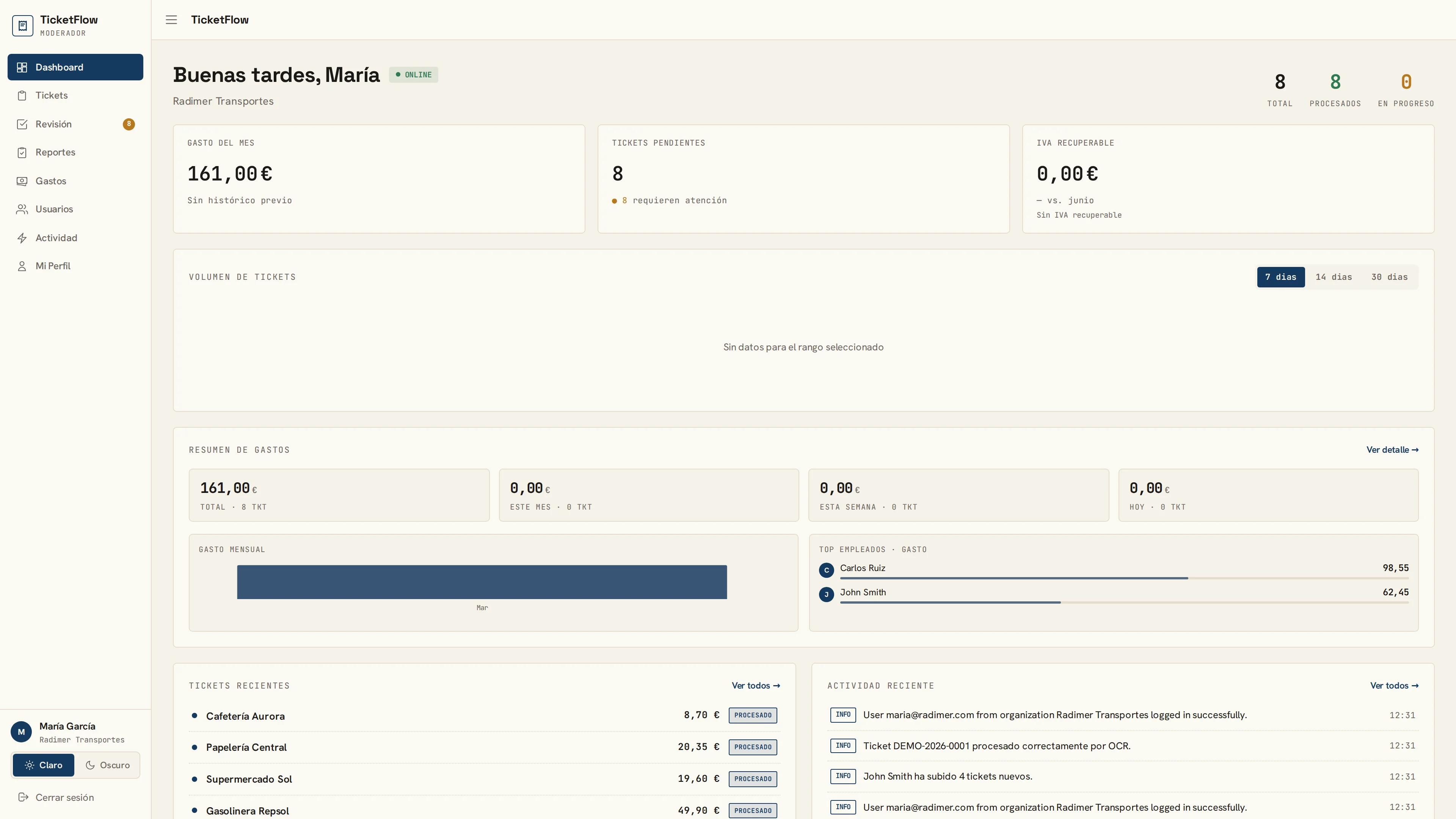Click the TicketFlow logo icon in sidebar
Image resolution: width=1456 pixels, height=819 pixels.
click(x=23, y=25)
